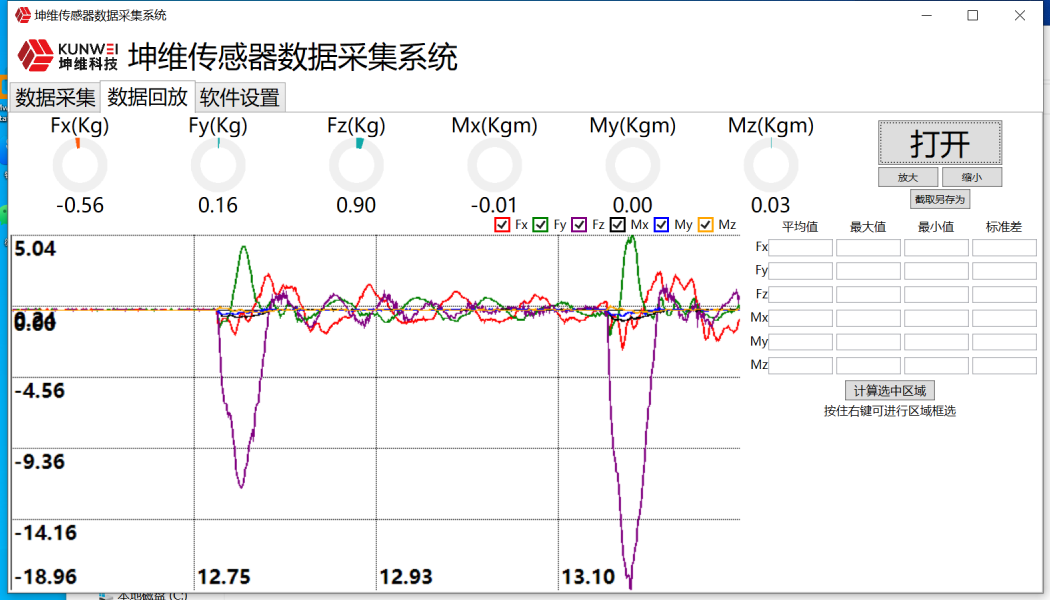Open the 软件设置 tab
The image size is (1050, 600).
240,97
